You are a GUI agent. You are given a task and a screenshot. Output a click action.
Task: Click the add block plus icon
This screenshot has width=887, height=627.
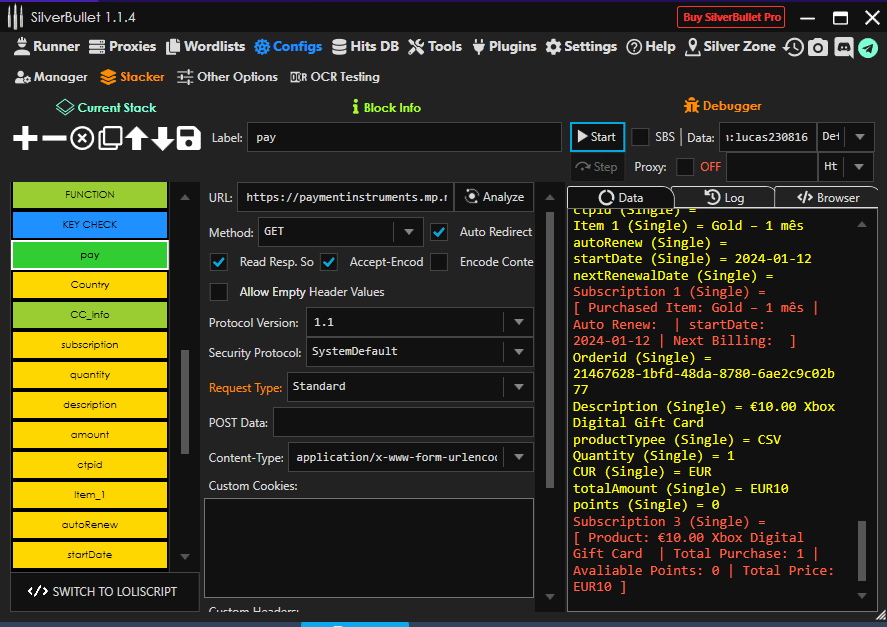[25, 138]
